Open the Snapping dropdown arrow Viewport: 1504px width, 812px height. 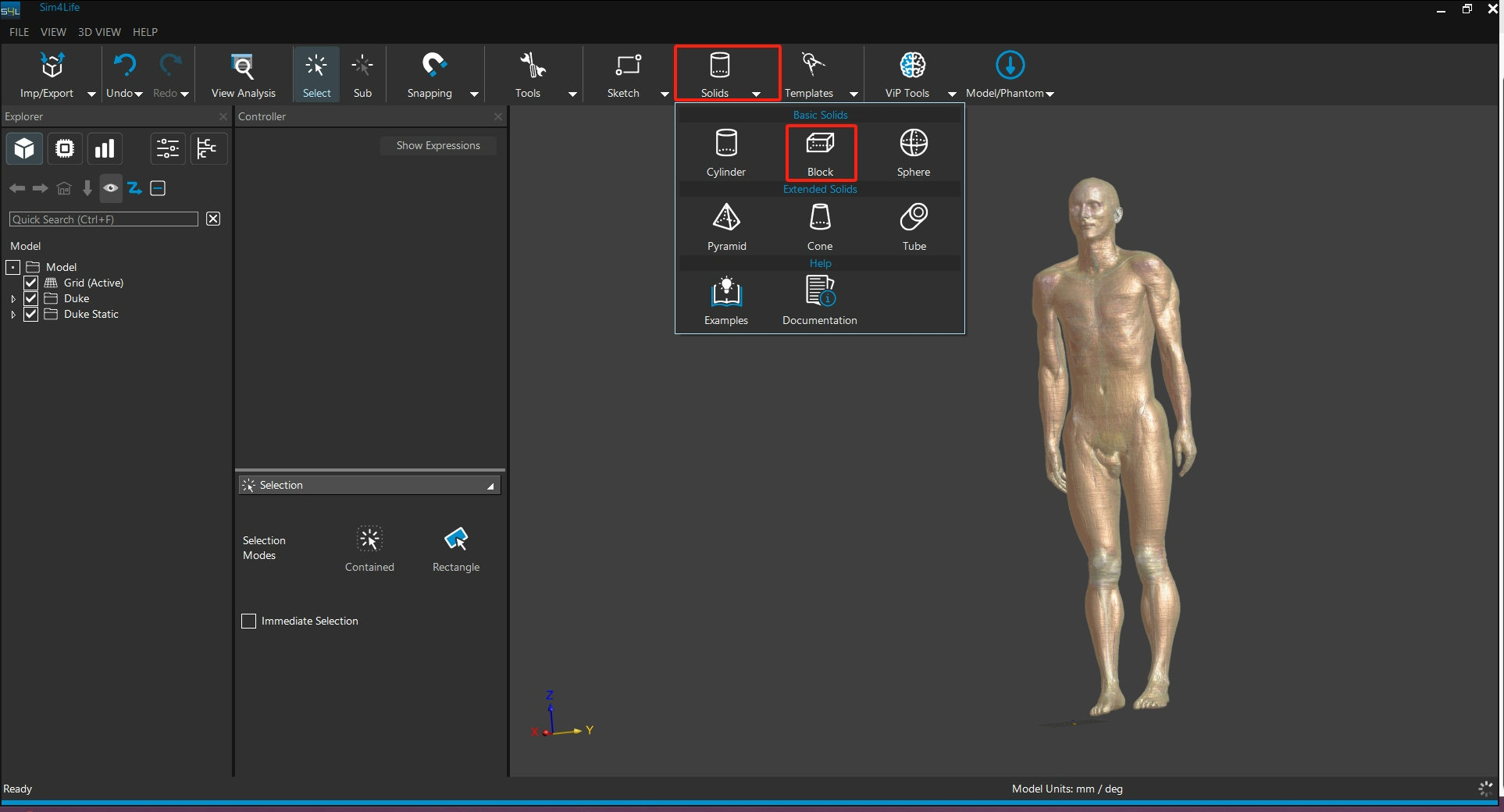point(474,94)
